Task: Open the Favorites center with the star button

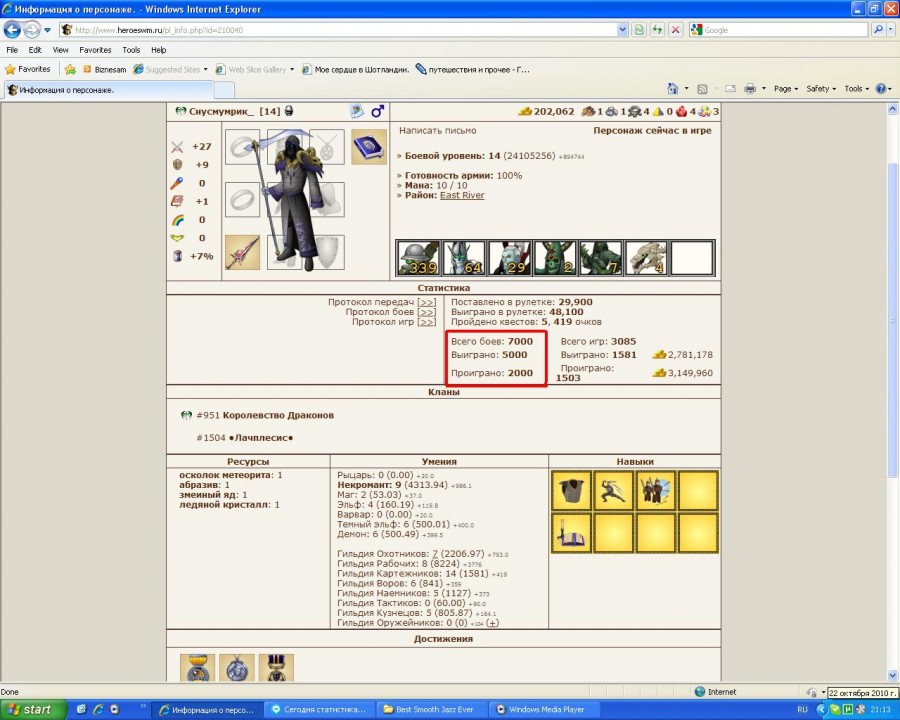Action: pyautogui.click(x=28, y=69)
